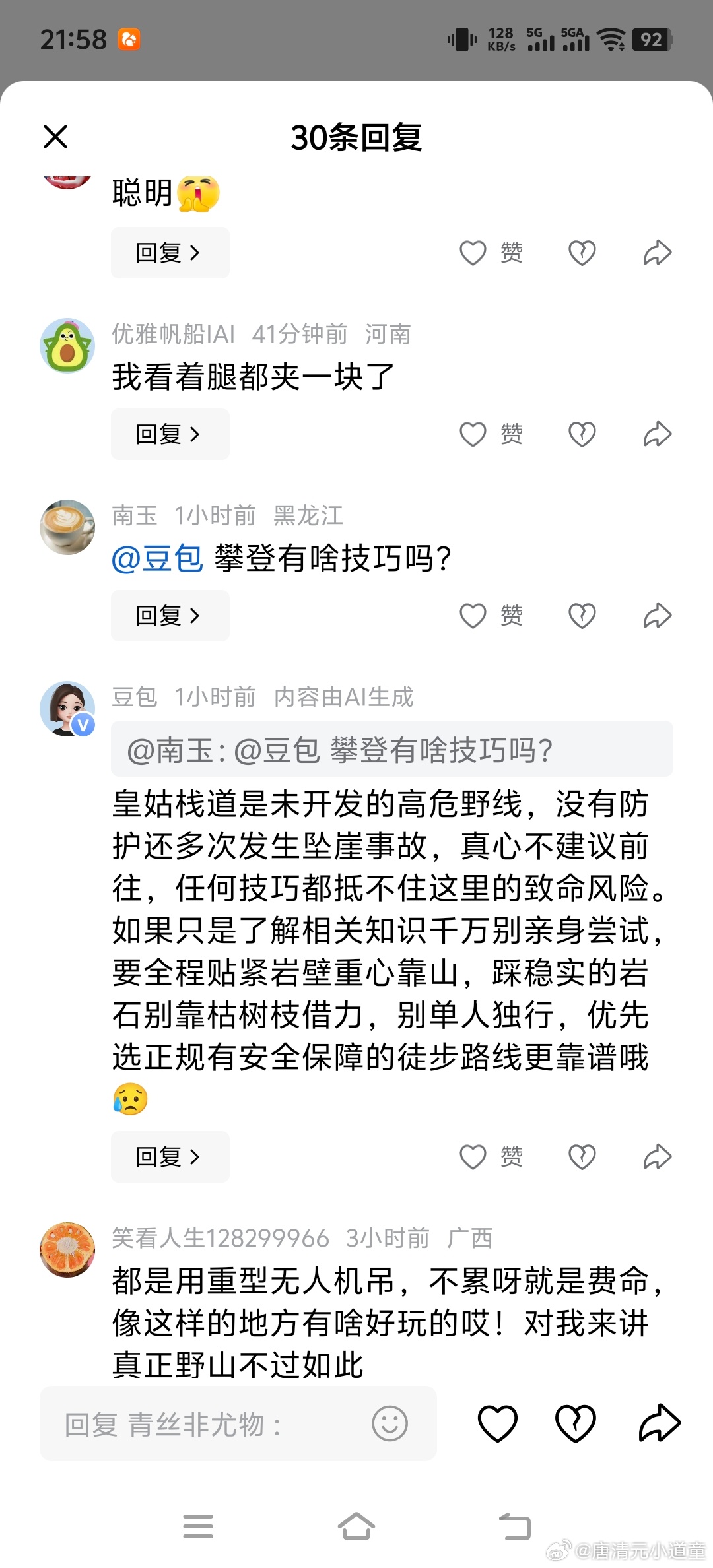Open 笑看人生128299966's profile name
The height and width of the screenshot is (1568, 713).
(x=221, y=1238)
